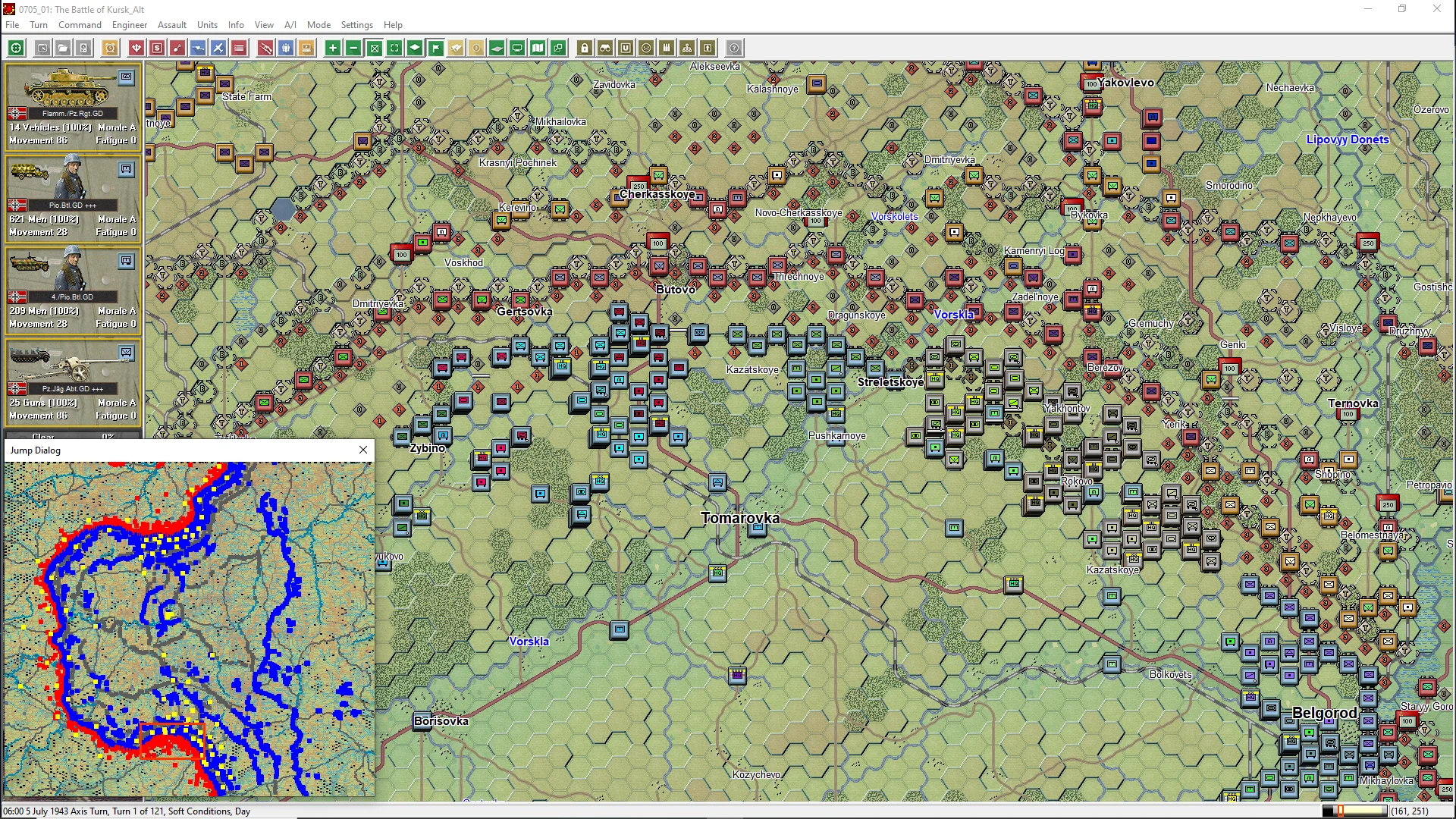
Task: Open the Settings menu
Action: [356, 25]
